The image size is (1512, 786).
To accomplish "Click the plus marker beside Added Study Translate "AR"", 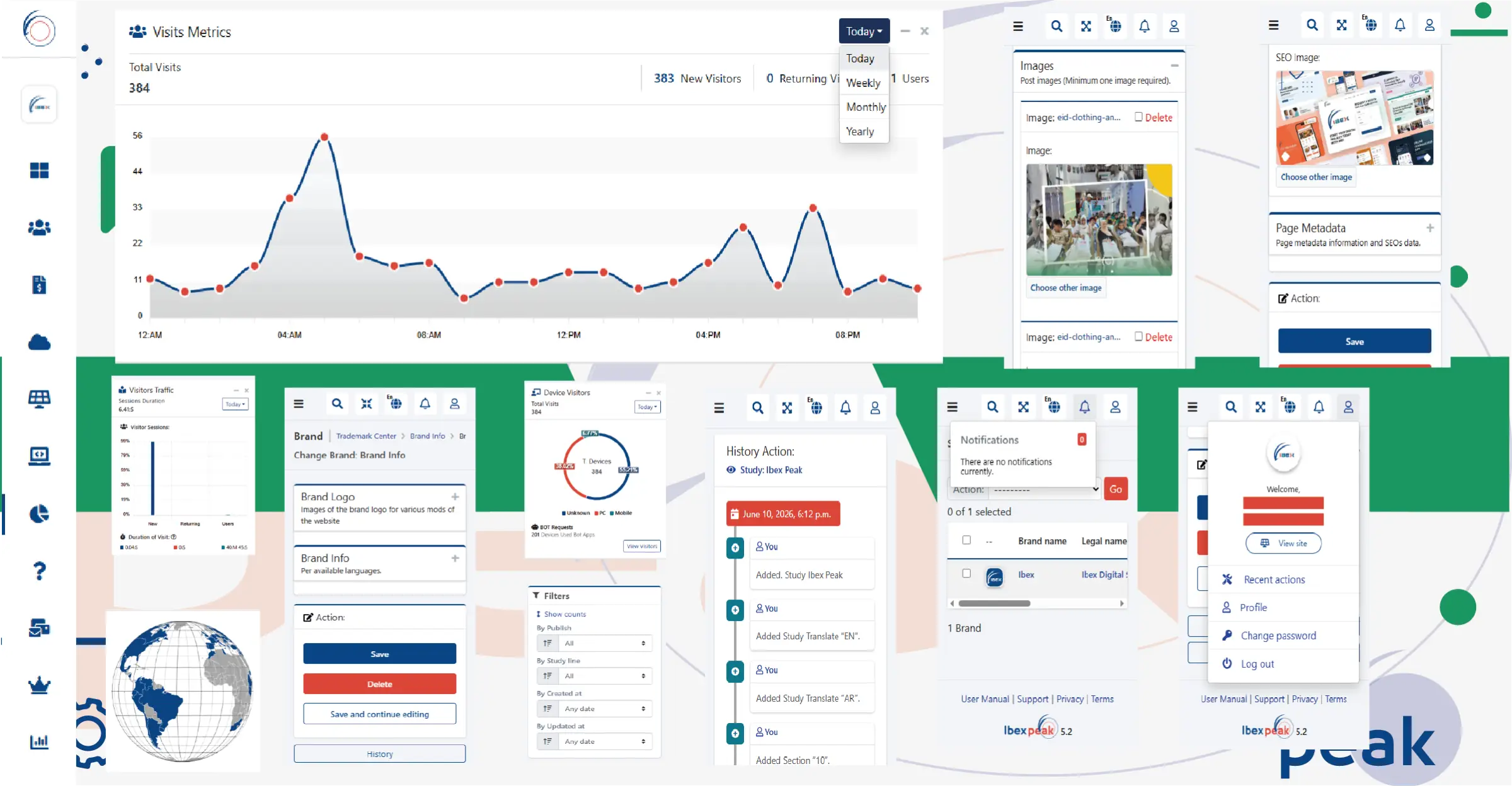I will point(735,671).
